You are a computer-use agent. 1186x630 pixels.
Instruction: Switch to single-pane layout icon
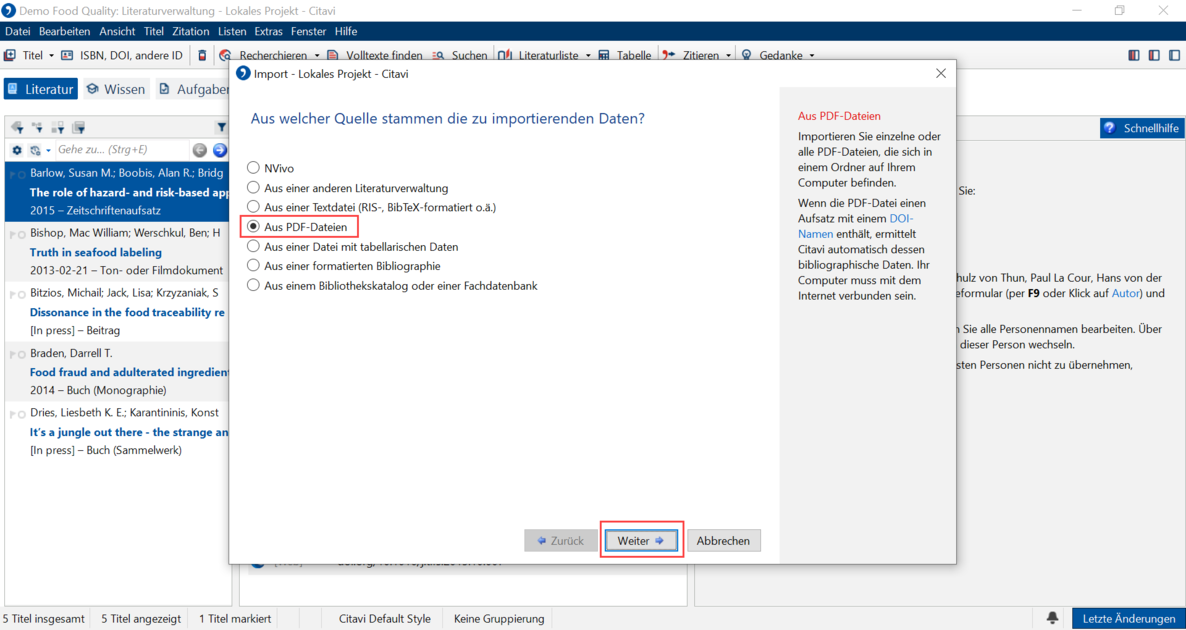pyautogui.click(x=1174, y=55)
